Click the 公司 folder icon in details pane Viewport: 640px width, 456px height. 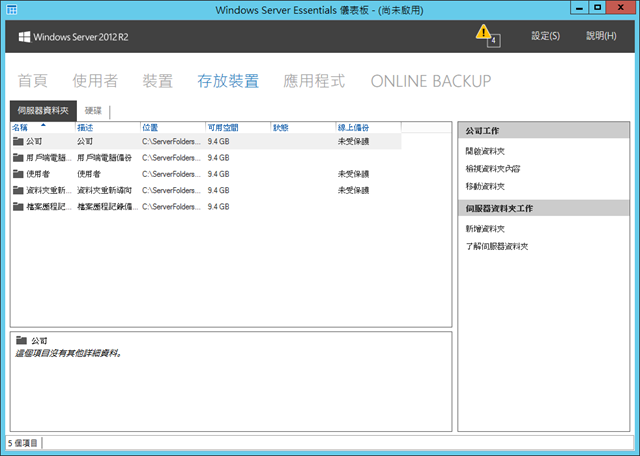click(21, 340)
